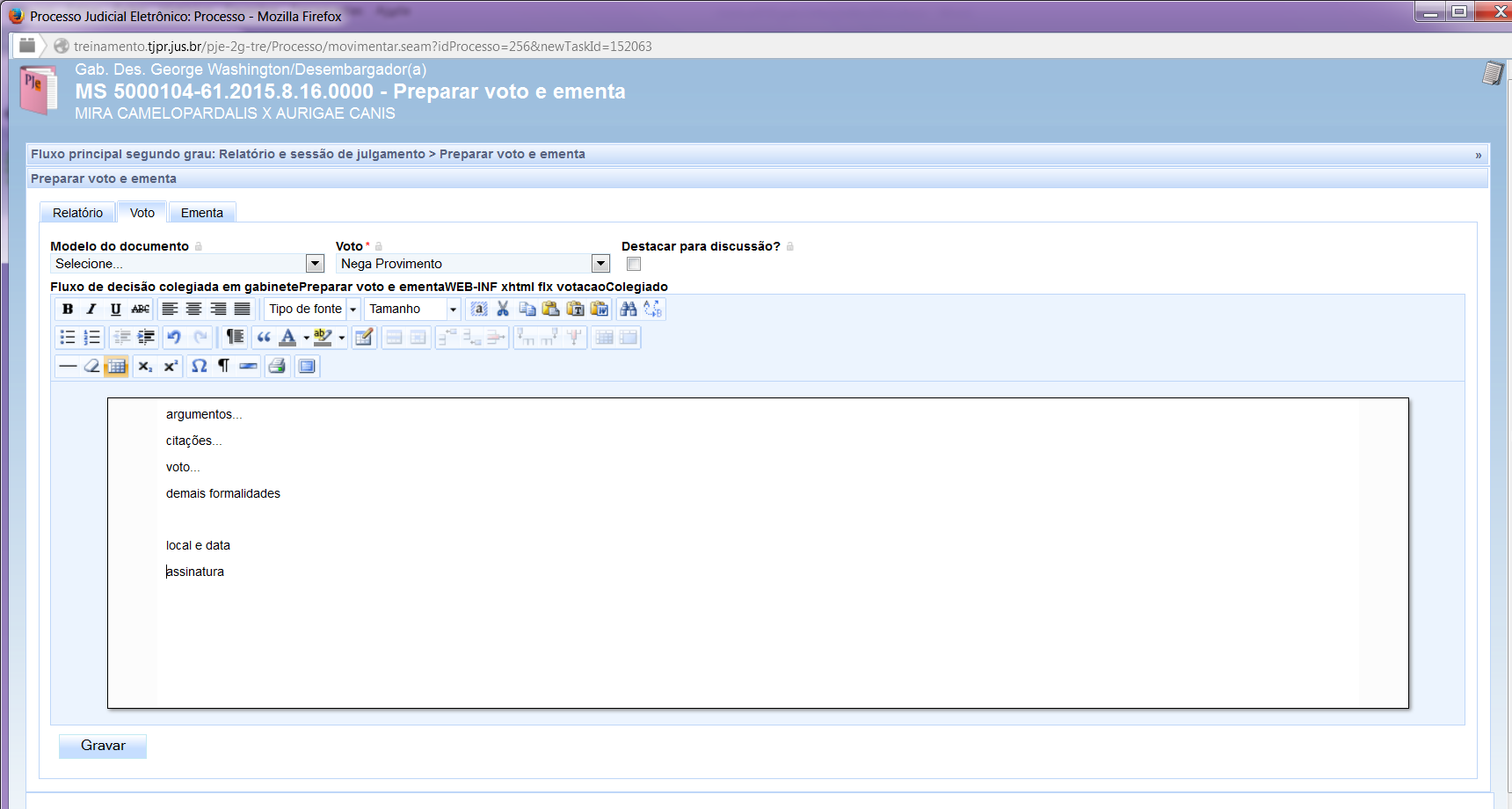Copy the selected text
The width and height of the screenshot is (1512, 809).
[527, 309]
